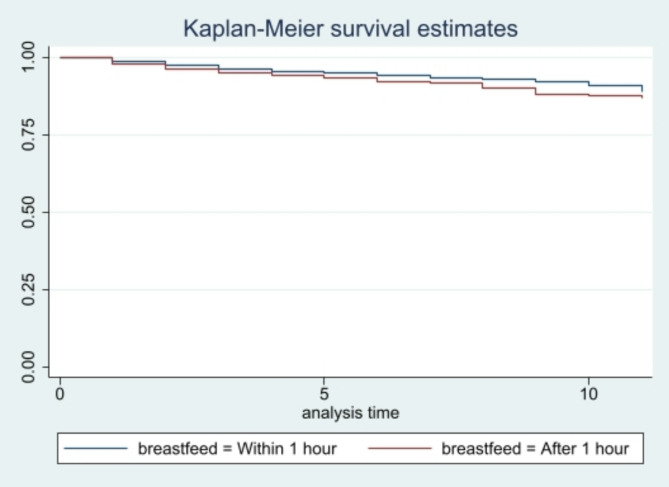Click the analysis time axis title
669x487 pixels.
tap(350, 413)
